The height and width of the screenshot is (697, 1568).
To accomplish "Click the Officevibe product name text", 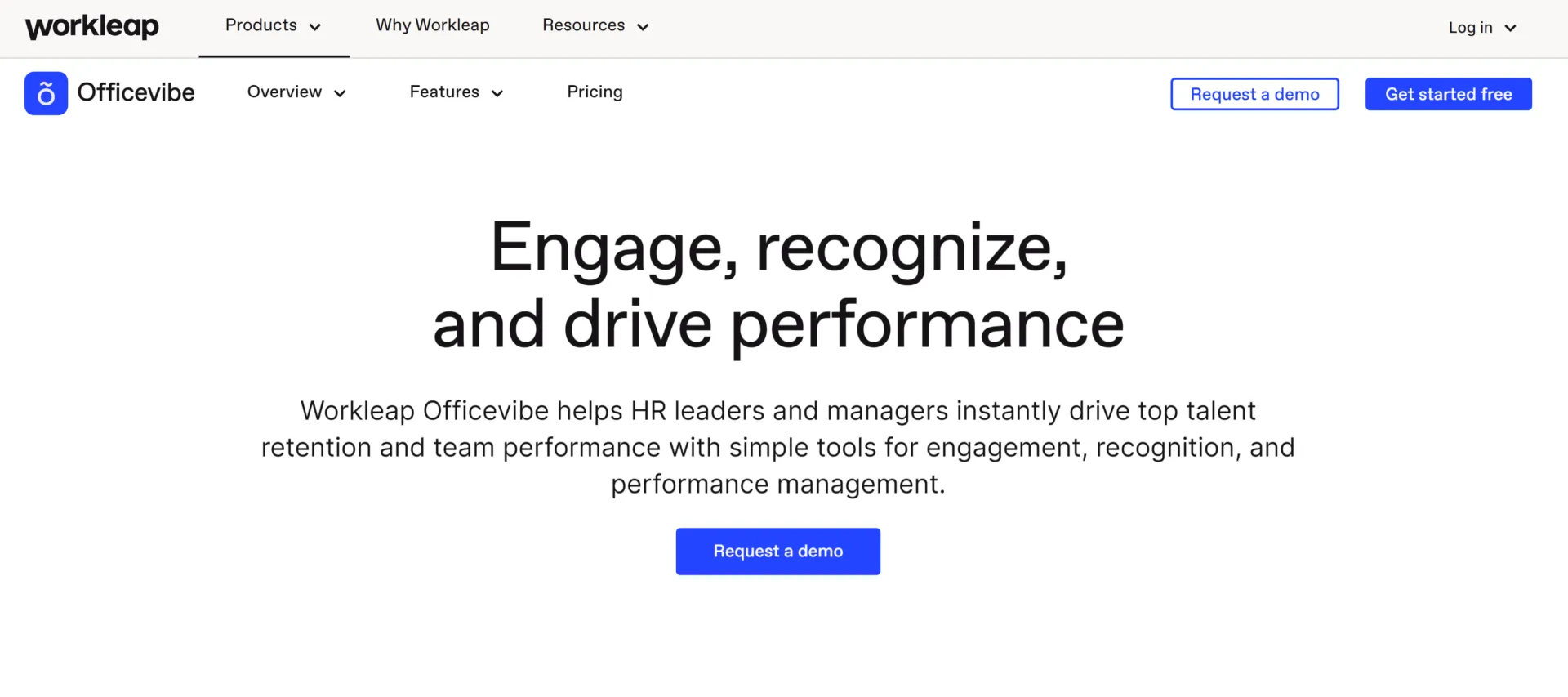I will (x=136, y=92).
